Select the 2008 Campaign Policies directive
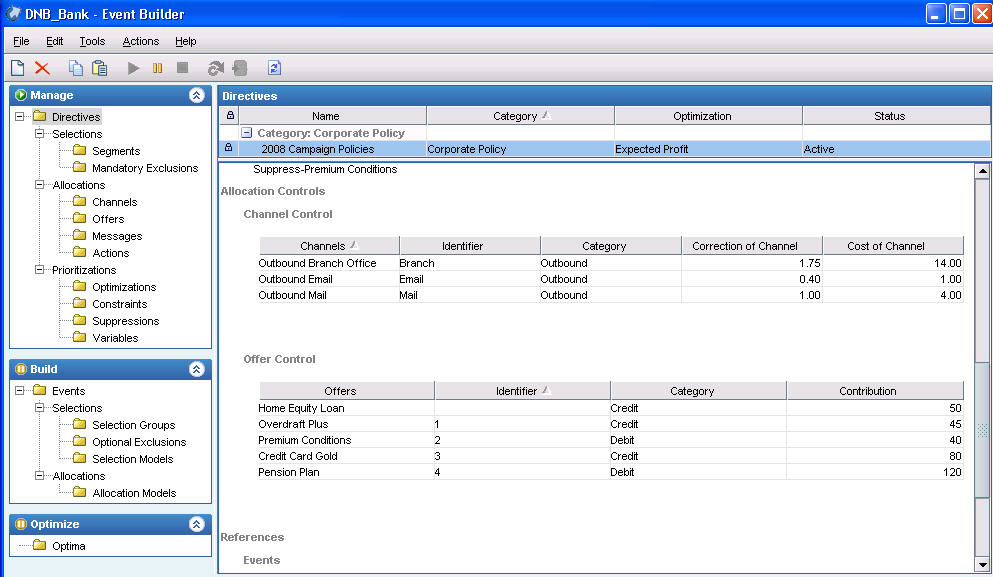Image resolution: width=993 pixels, height=577 pixels. tap(604, 149)
